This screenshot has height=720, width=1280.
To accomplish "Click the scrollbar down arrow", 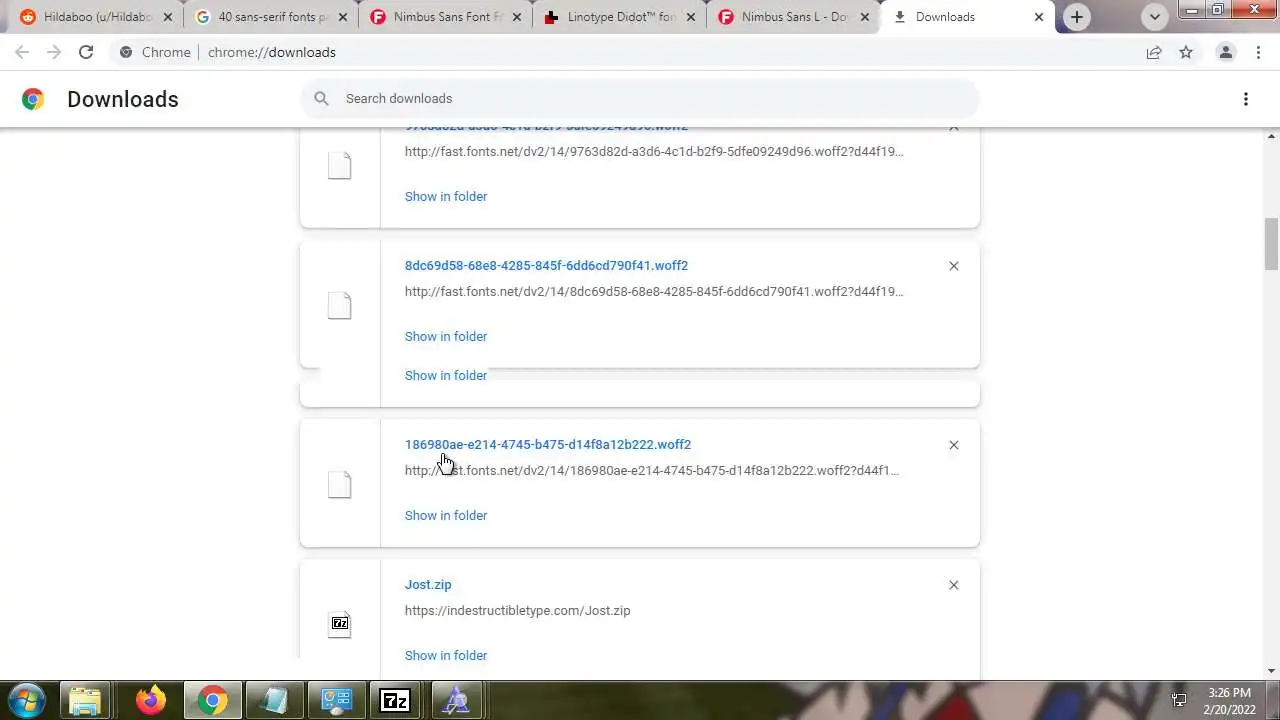I will click(x=1272, y=671).
